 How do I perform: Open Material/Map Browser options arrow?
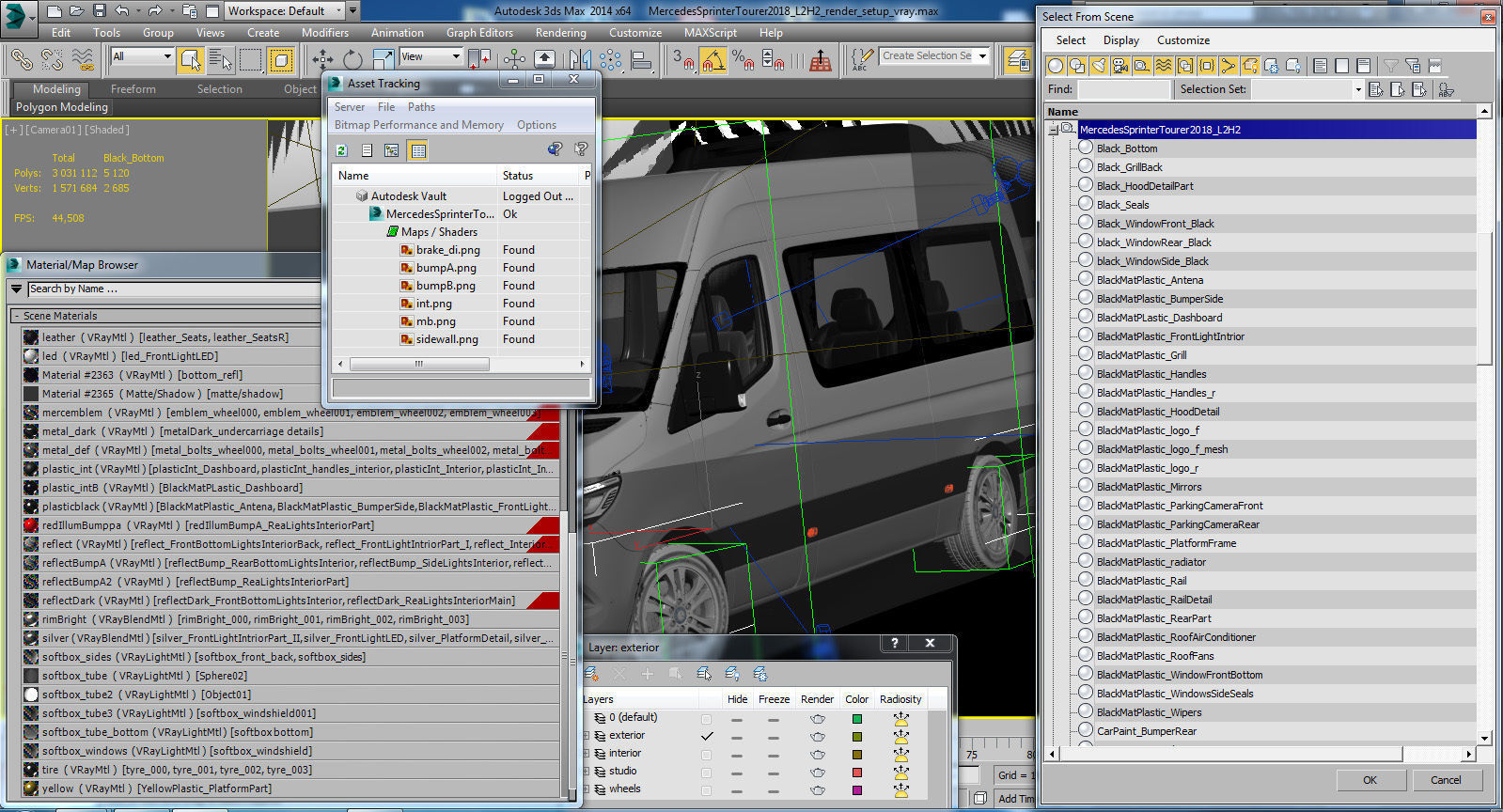[x=16, y=289]
